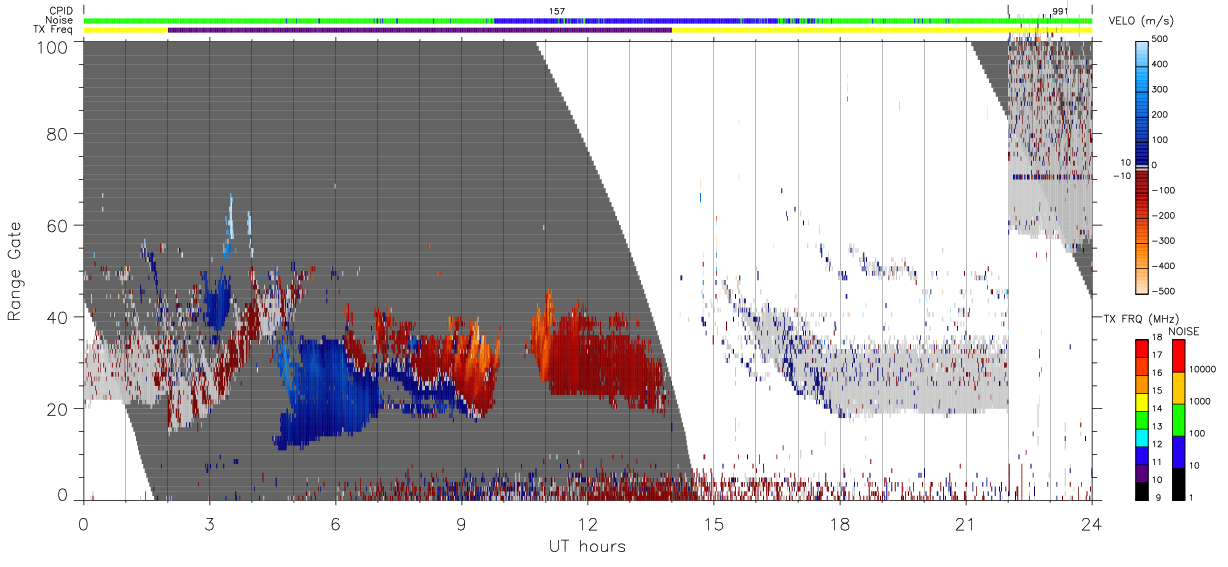
Task: Click the '3' UT hours tick label
Action: [209, 522]
